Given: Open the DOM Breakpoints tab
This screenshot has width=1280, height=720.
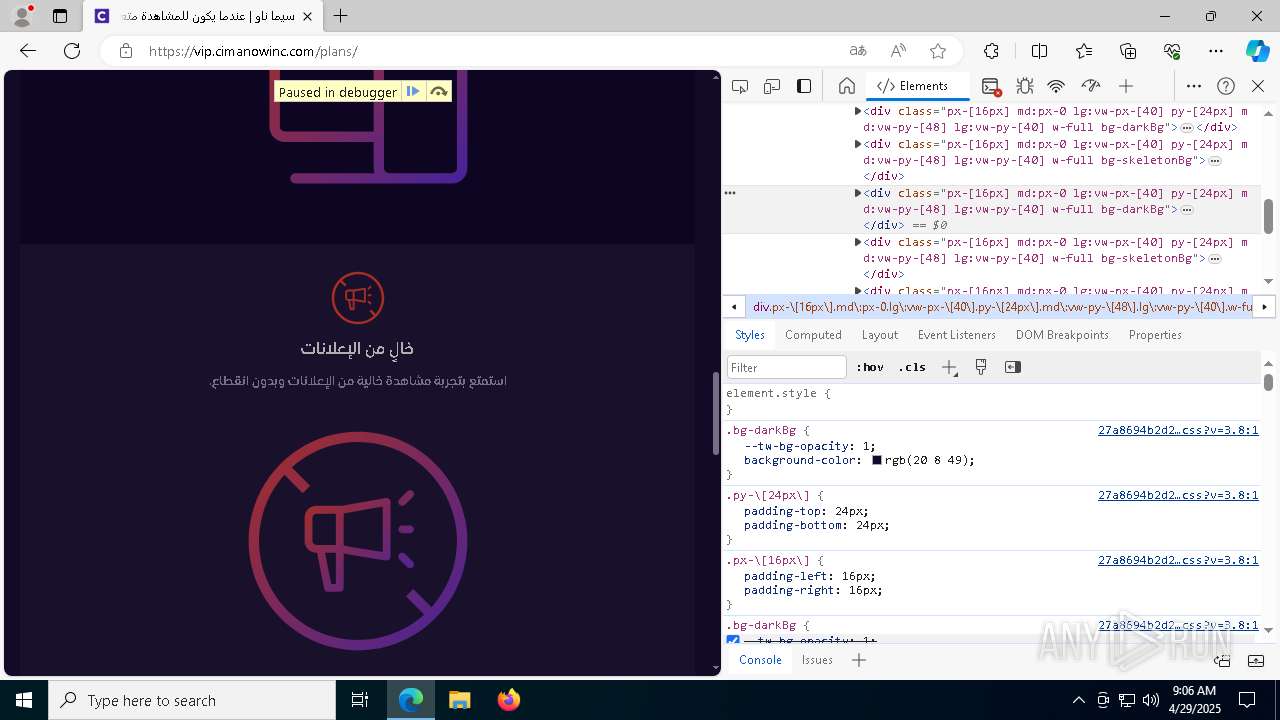Looking at the screenshot, I should click(x=1062, y=335).
